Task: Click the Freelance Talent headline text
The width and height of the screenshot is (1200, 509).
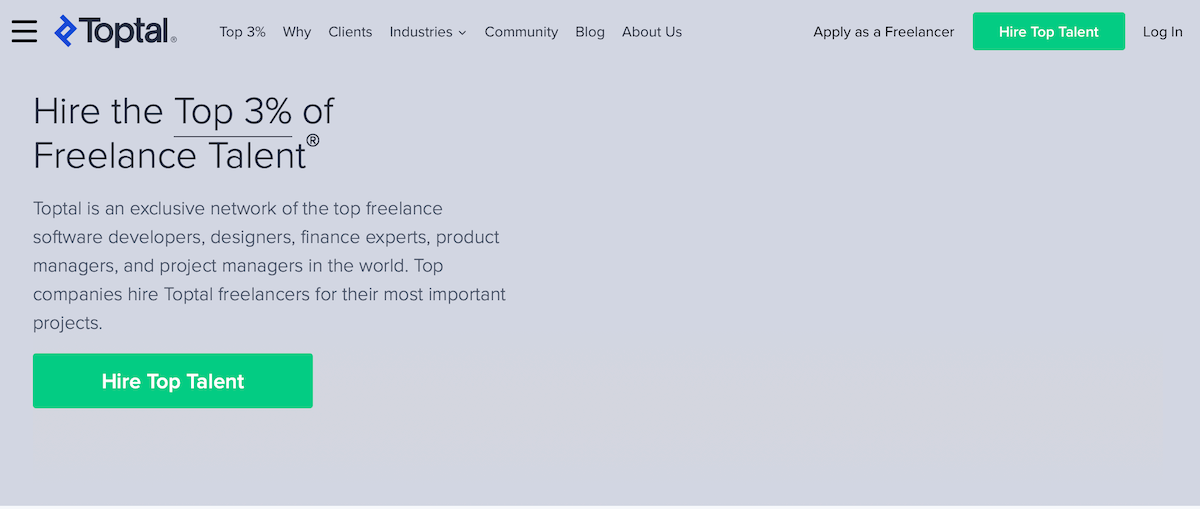Action: (169, 156)
